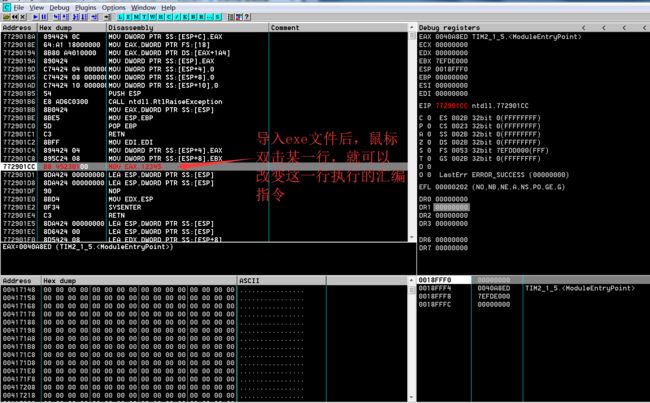Click the Trace over toolbar icon
650x403 pixels.
pyautogui.click(x=84, y=17)
